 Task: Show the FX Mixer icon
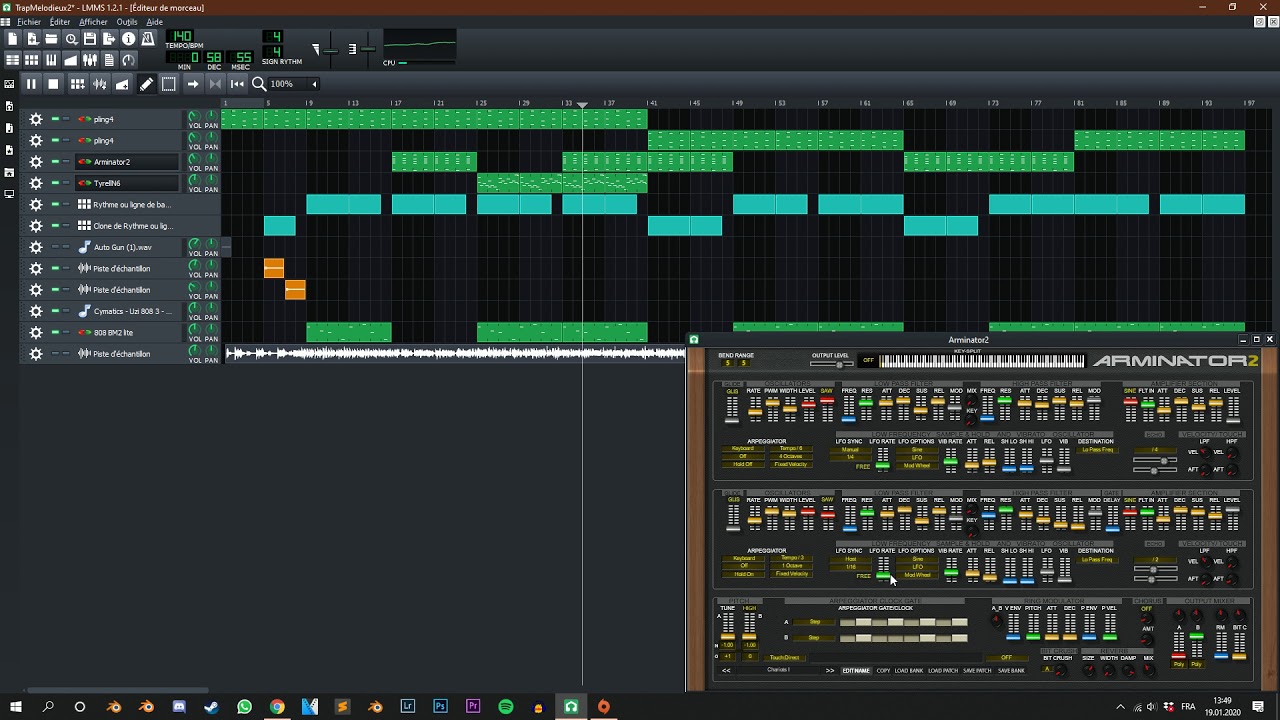coord(90,60)
